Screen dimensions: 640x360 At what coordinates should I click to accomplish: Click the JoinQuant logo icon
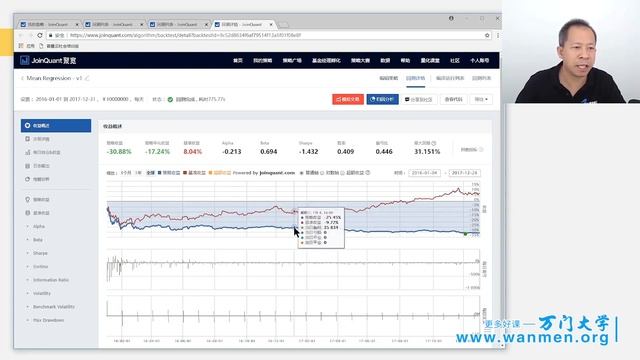click(24, 60)
